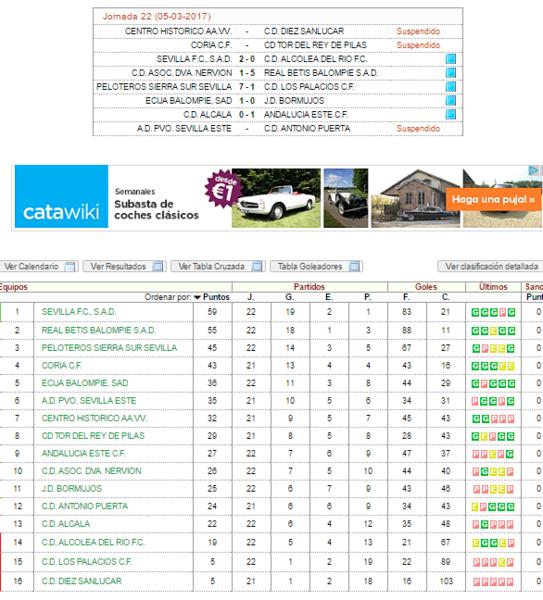Open Ver Tabla Cruzada
This screenshot has width=543, height=600.
point(218,266)
